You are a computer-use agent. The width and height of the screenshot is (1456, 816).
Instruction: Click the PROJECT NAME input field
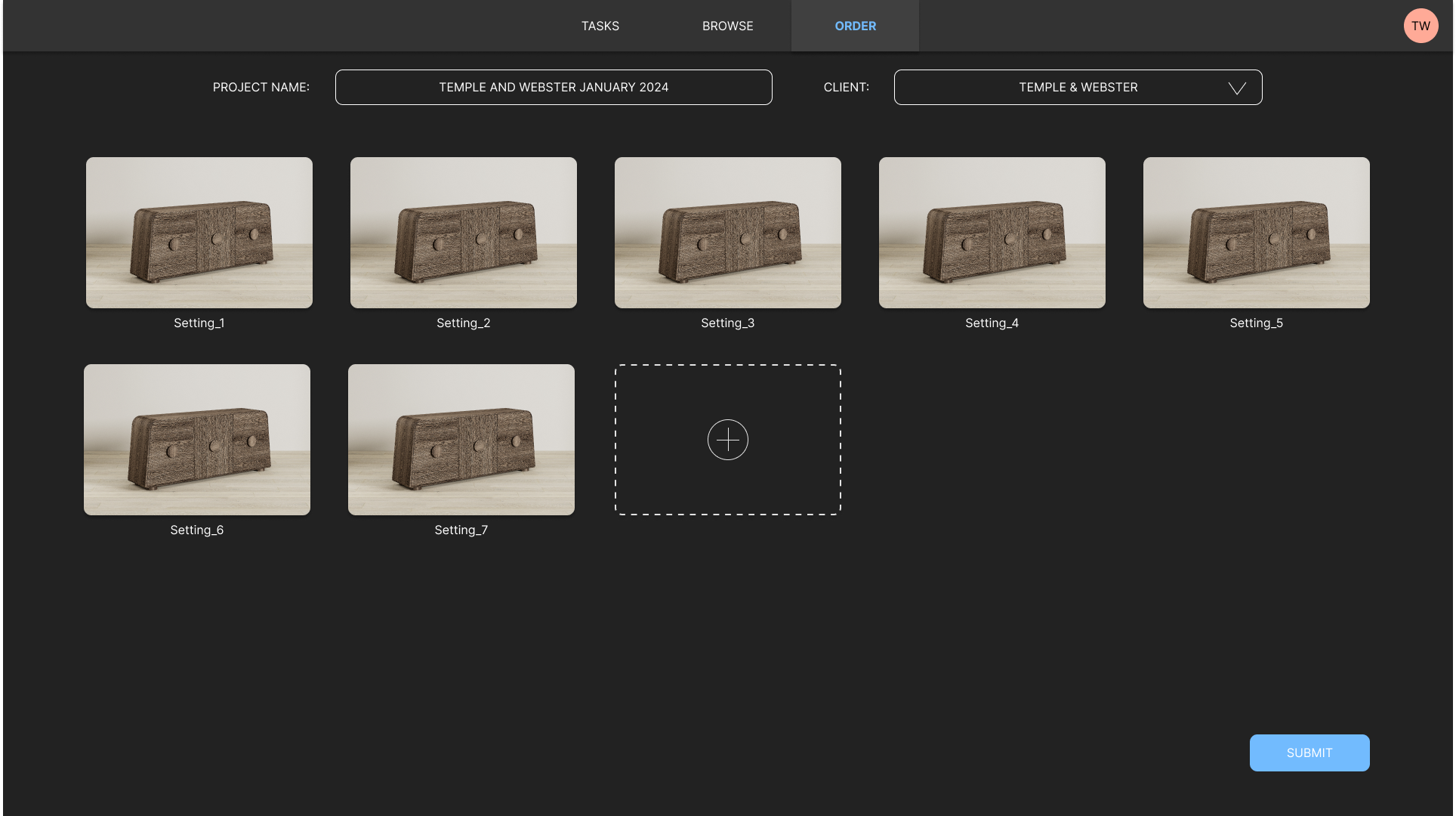click(x=553, y=87)
